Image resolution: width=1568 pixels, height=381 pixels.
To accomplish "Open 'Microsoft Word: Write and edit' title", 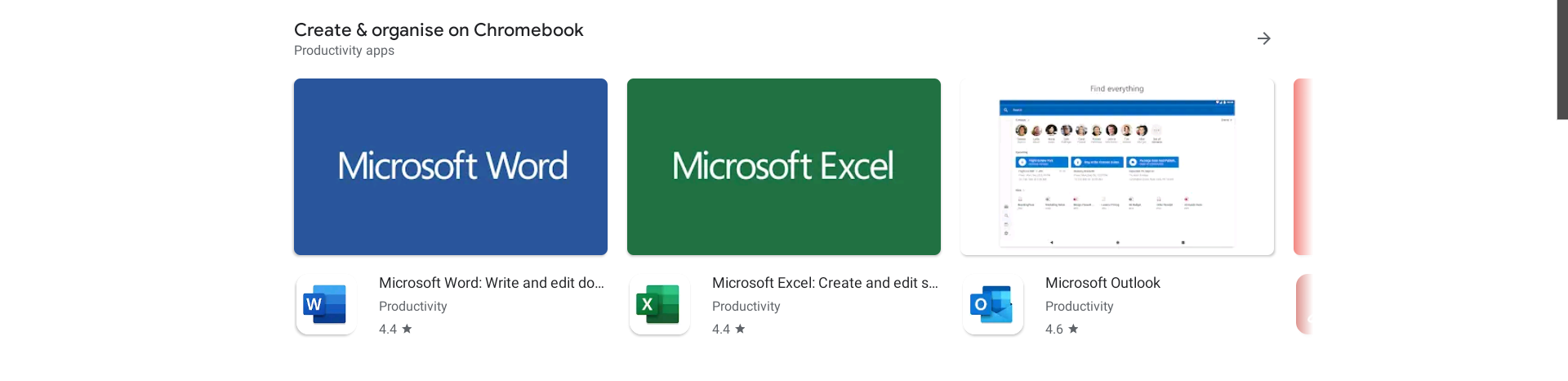I will [491, 283].
